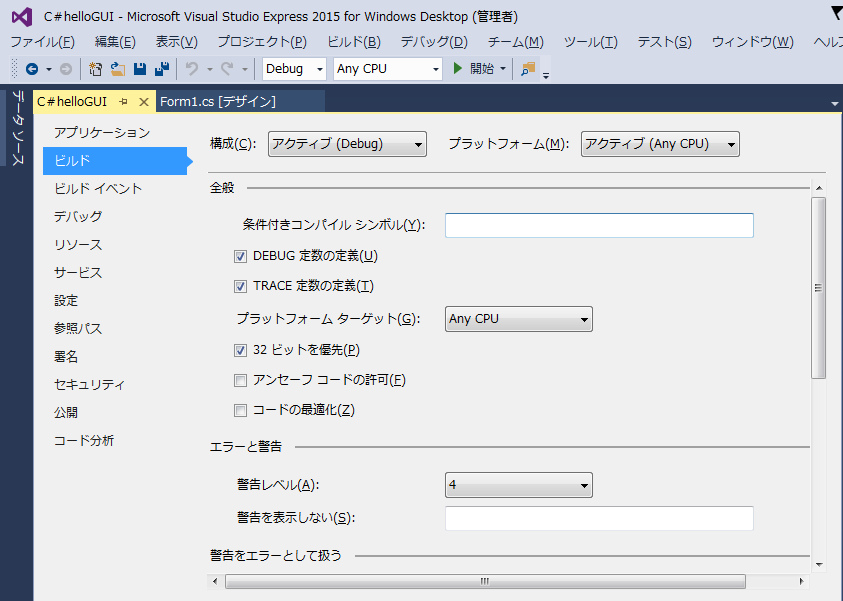Click the Visual Studio logo icon
Screen dimensions: 843x601
[x=22, y=17]
